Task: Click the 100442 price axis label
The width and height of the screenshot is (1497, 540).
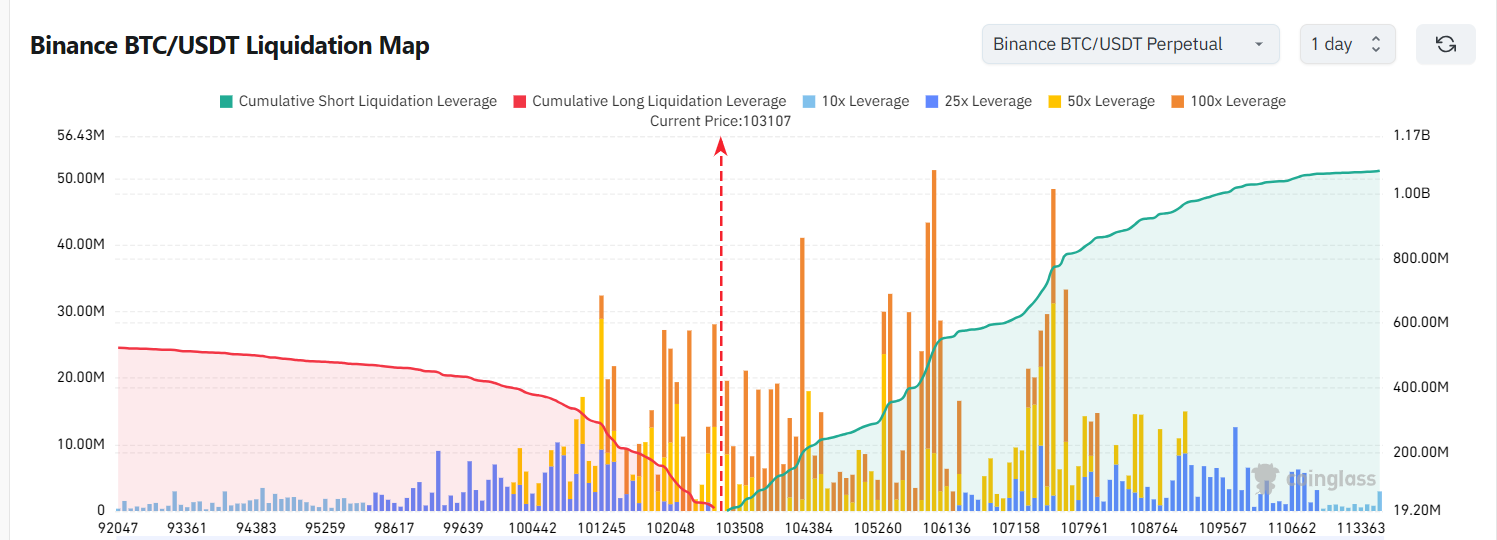Action: (x=532, y=527)
